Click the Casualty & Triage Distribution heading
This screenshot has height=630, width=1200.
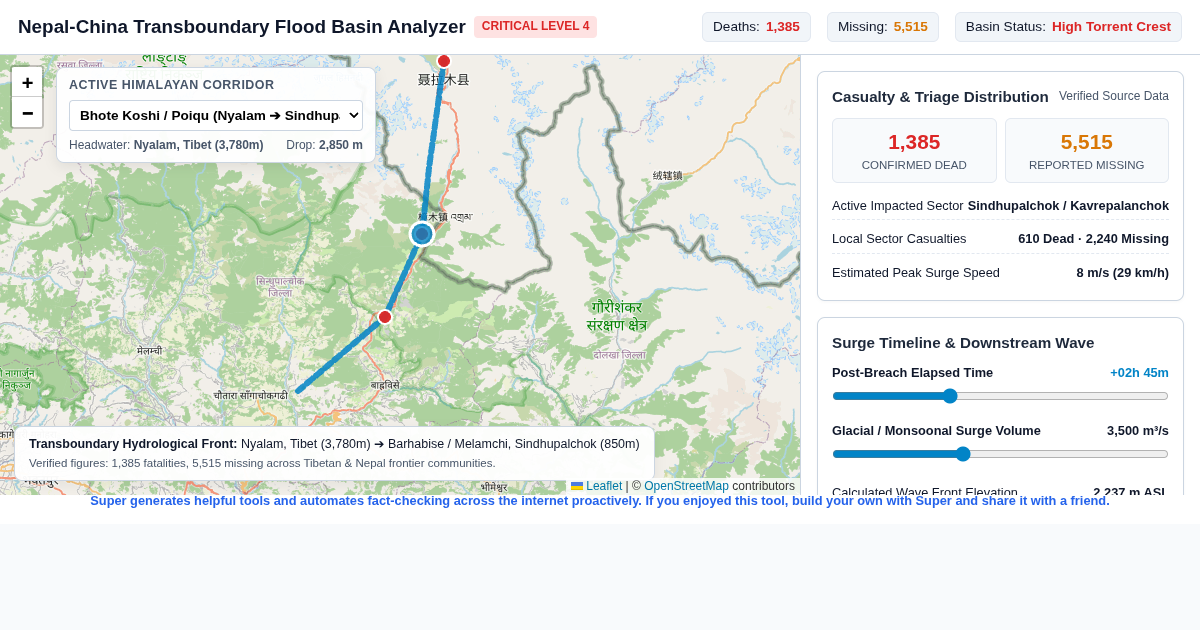pos(940,97)
